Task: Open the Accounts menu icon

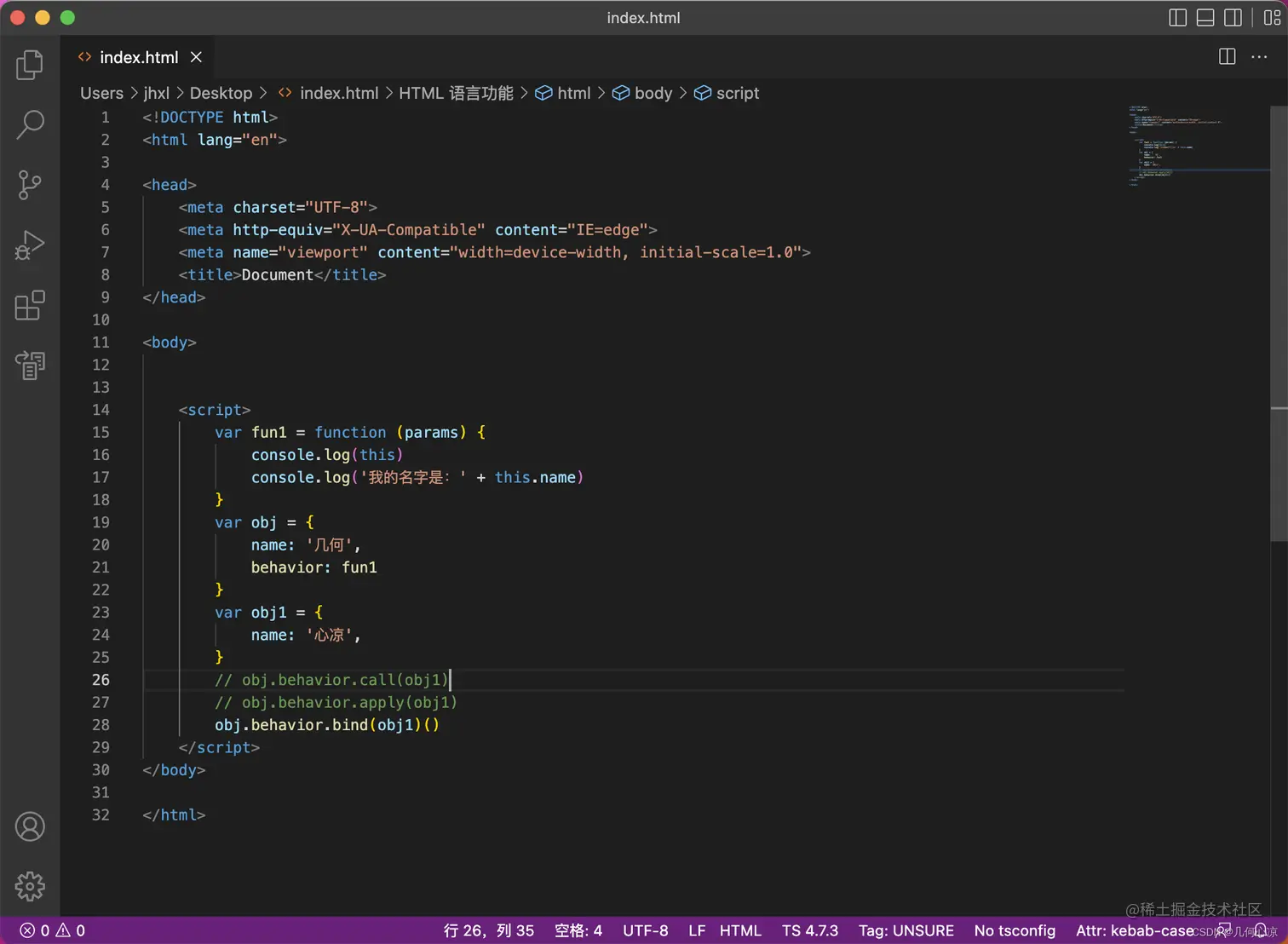Action: (30, 826)
